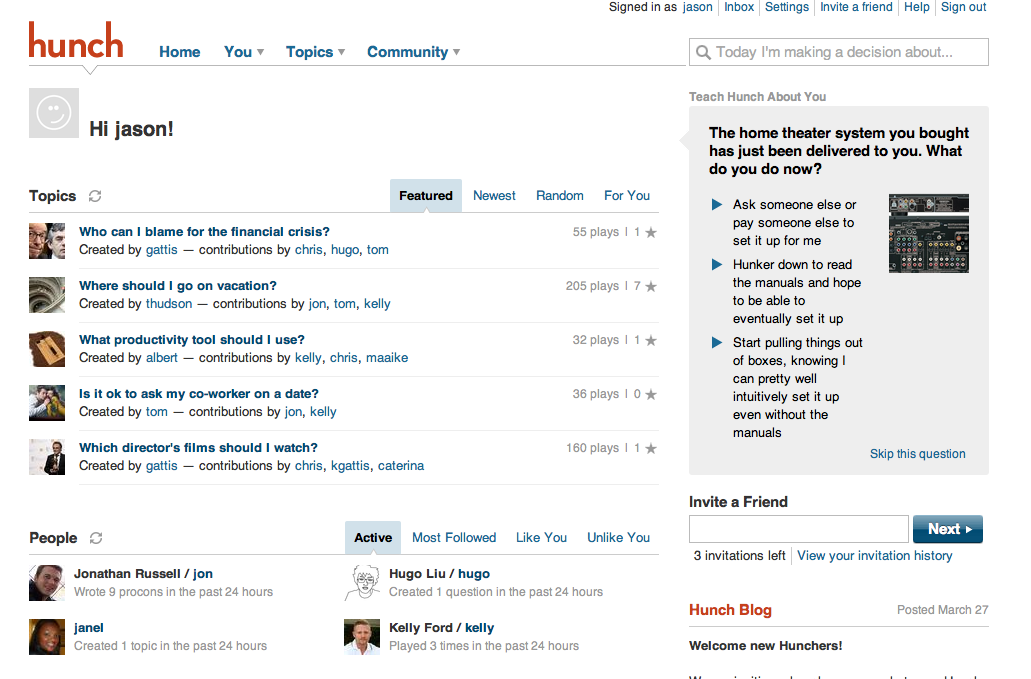Open the Help link
The width and height of the screenshot is (1031, 679).
tap(917, 7)
